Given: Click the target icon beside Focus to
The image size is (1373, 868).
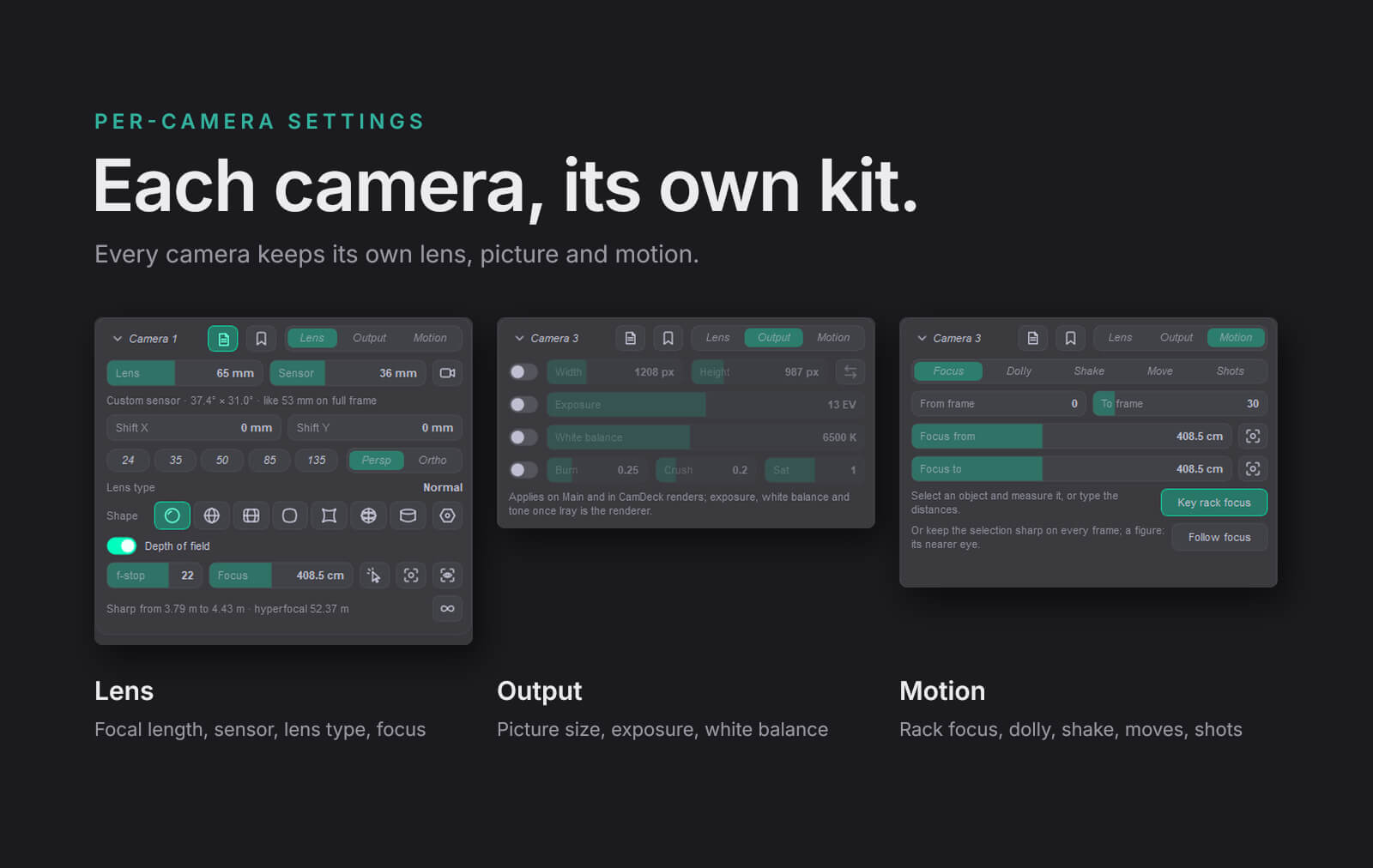Looking at the screenshot, I should 1253,469.
